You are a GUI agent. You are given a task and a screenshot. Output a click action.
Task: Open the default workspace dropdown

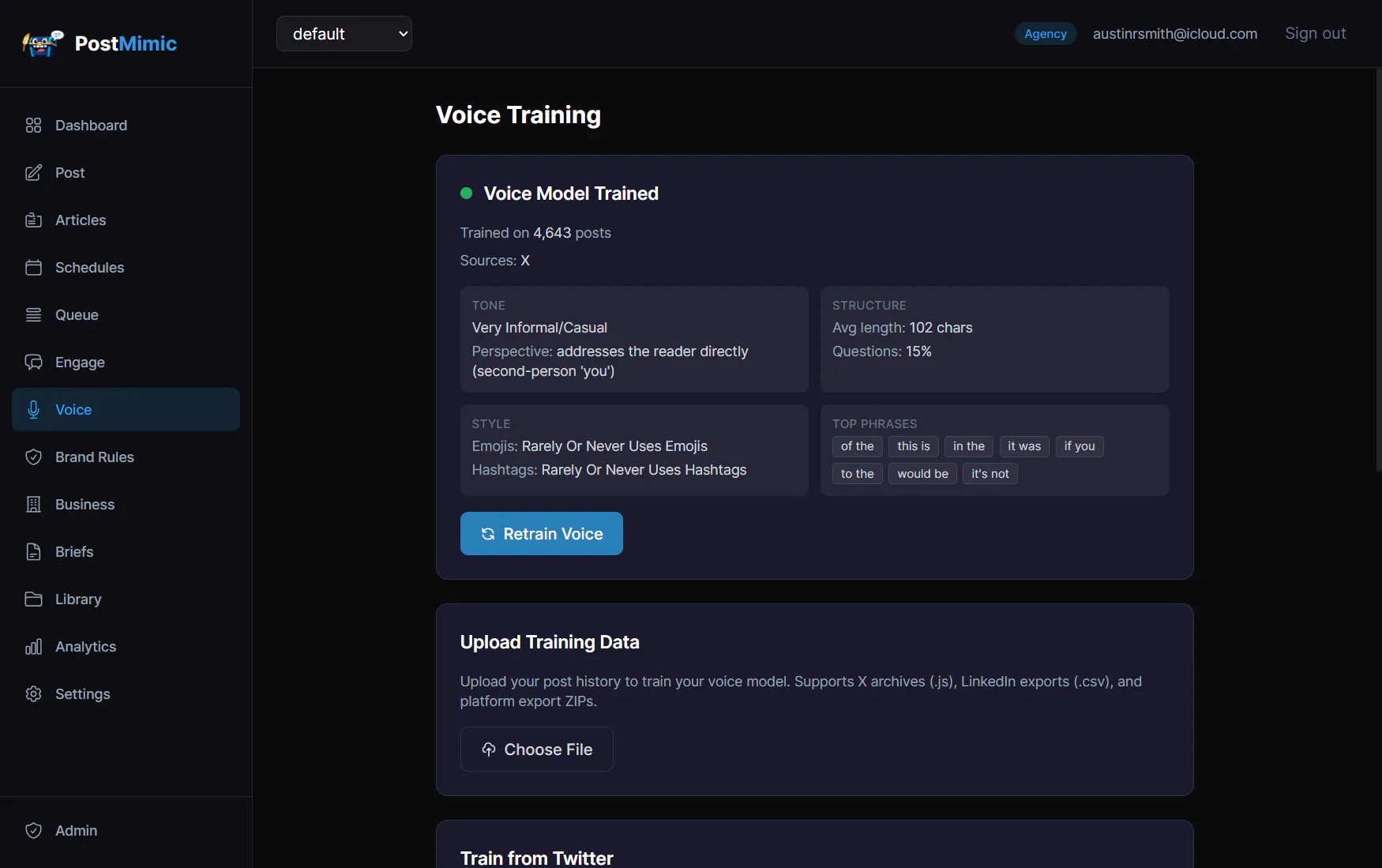click(x=344, y=34)
